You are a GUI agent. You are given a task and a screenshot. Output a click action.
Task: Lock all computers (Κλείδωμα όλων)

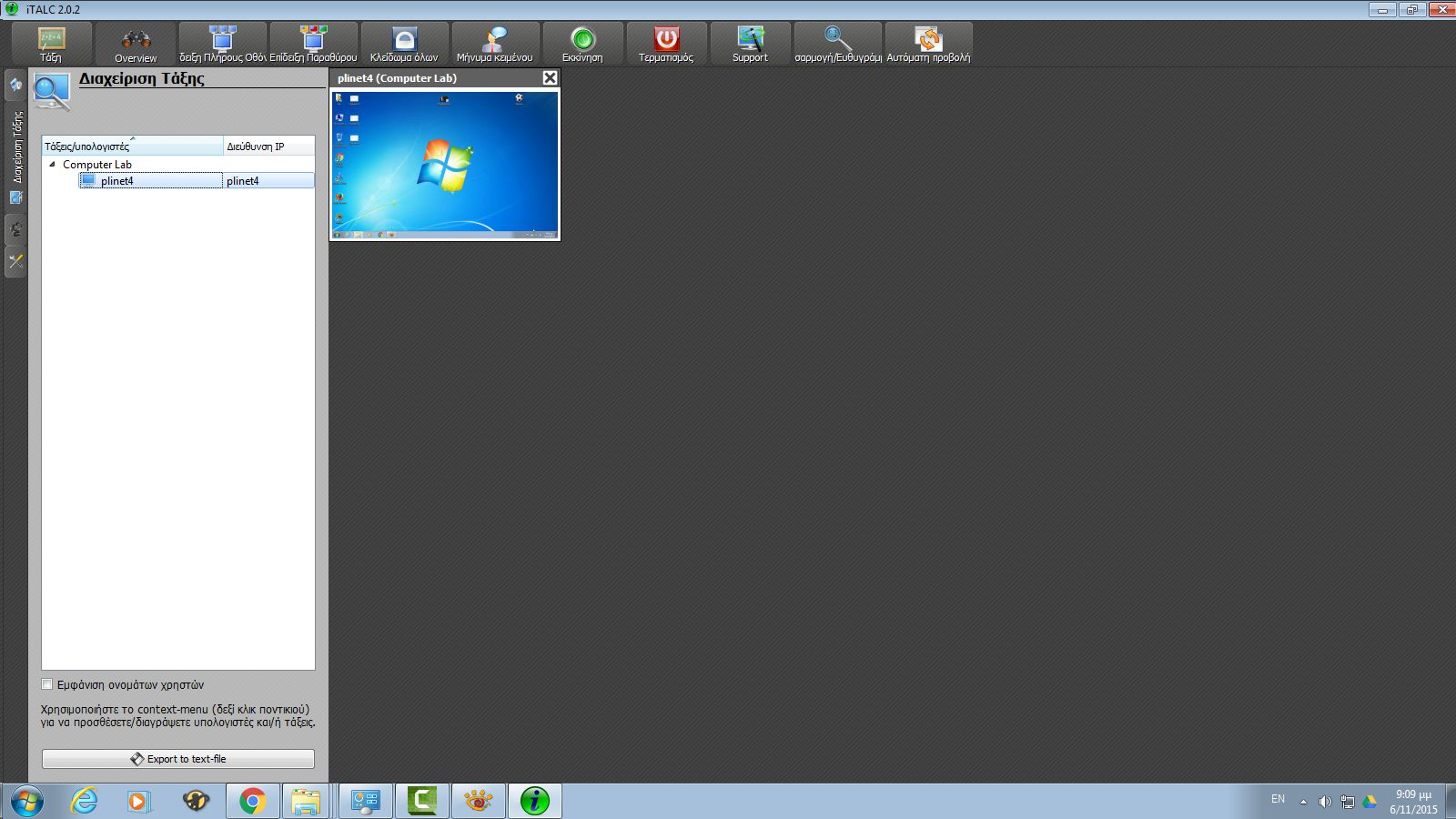pos(404,44)
